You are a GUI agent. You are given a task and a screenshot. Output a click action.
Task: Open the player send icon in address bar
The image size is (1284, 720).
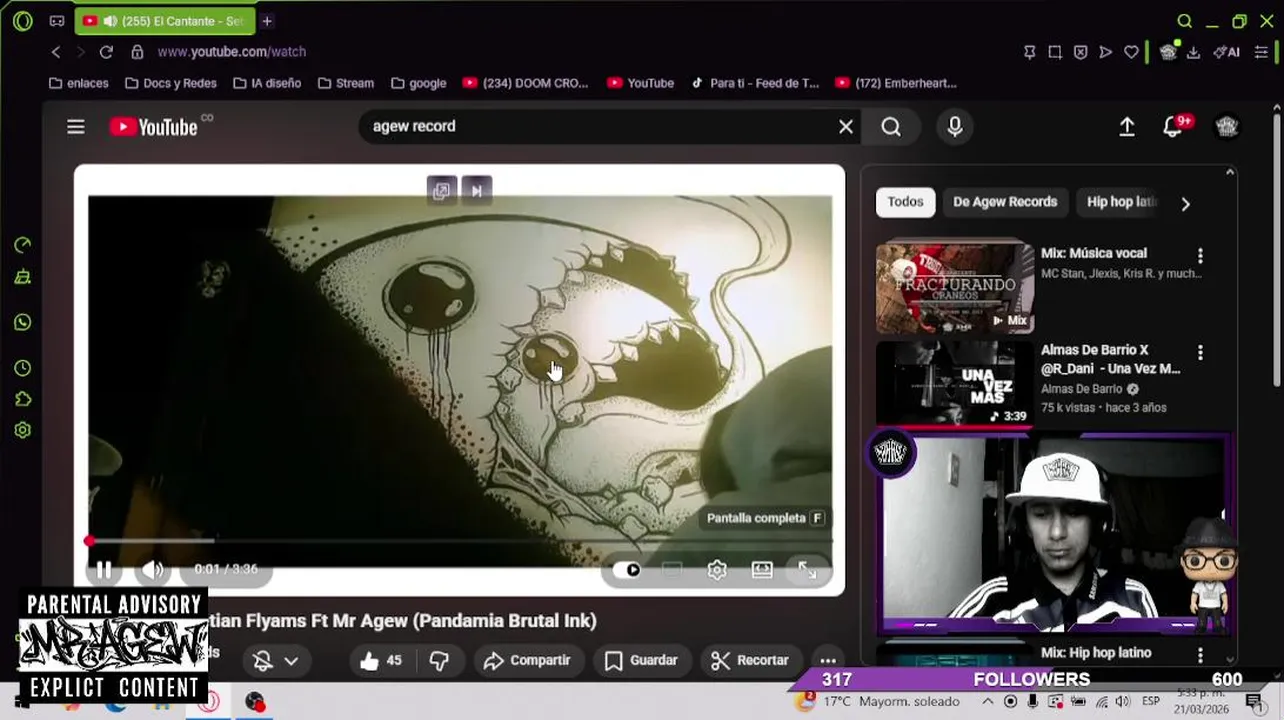[1105, 52]
